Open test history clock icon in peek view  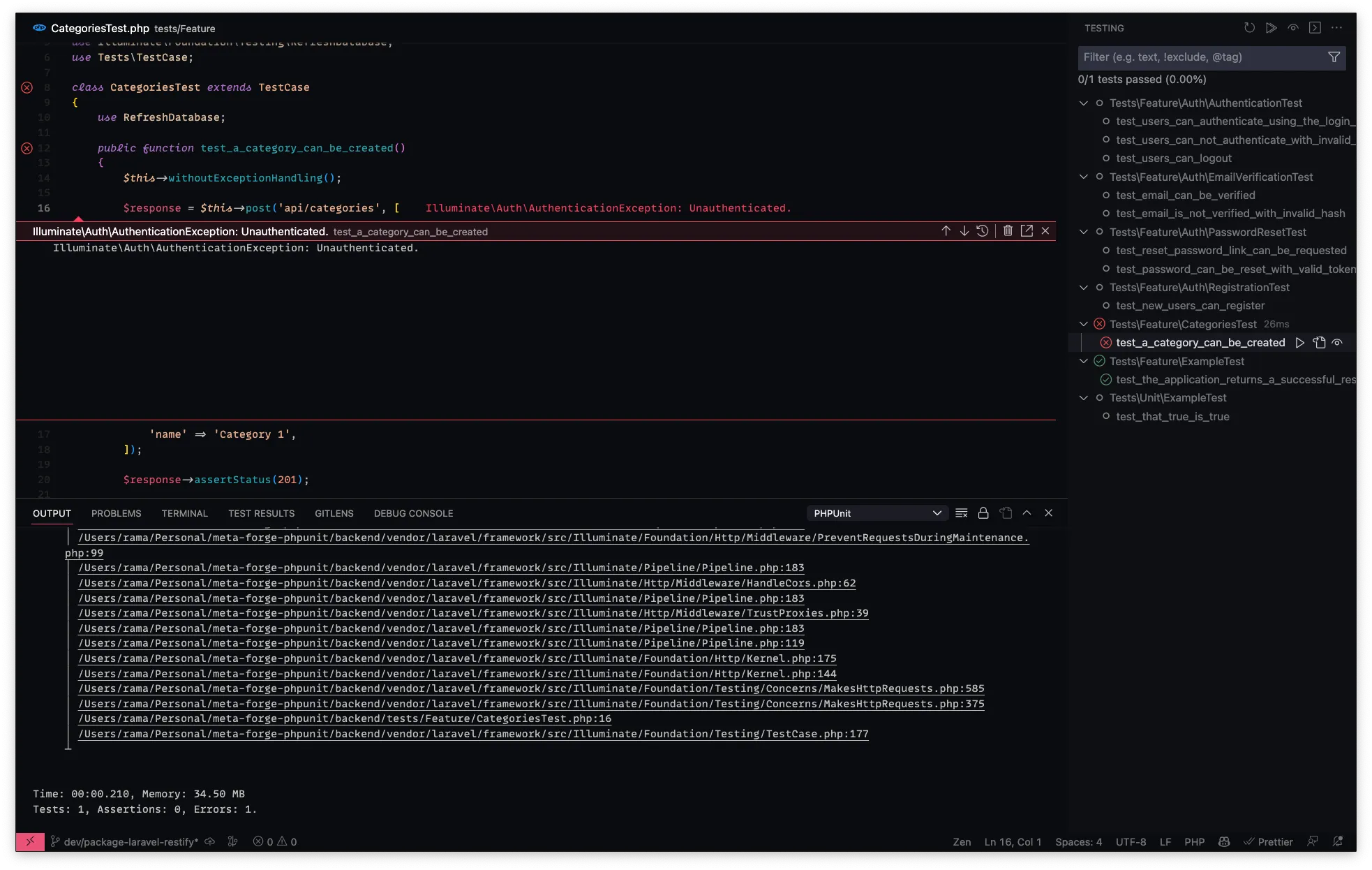pyautogui.click(x=983, y=231)
